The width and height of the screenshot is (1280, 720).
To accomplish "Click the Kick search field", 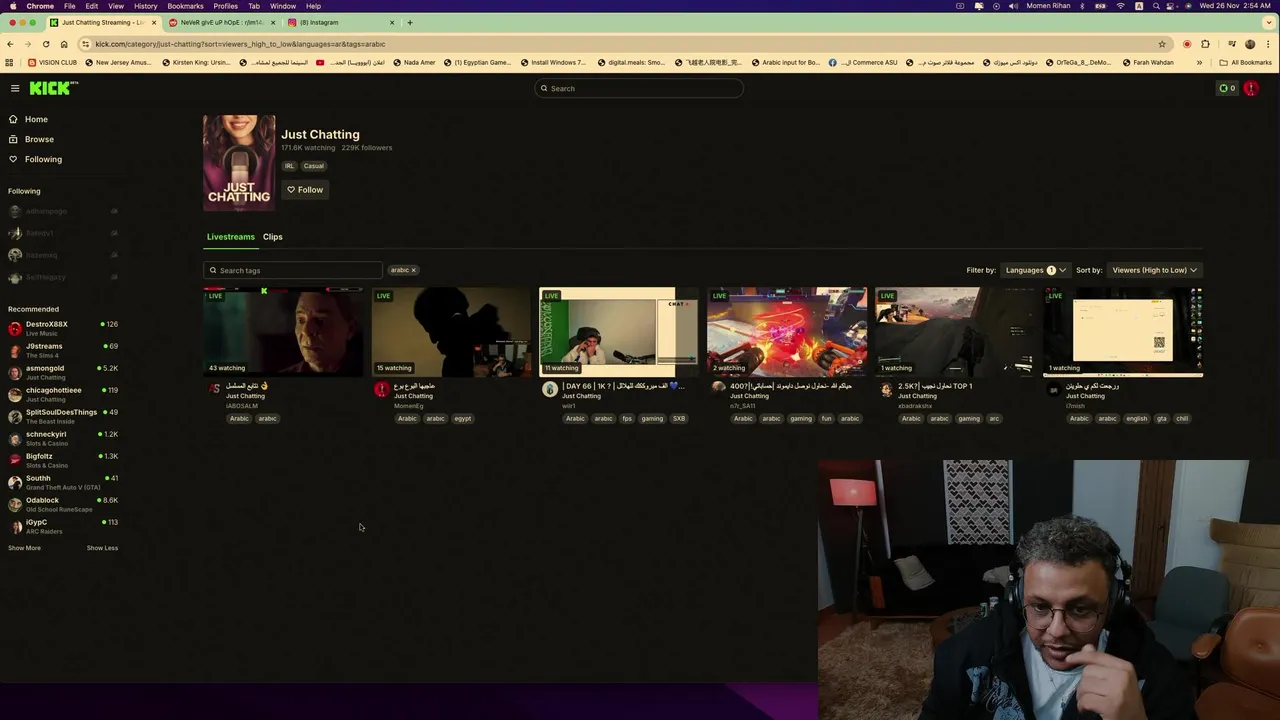I will tap(639, 88).
